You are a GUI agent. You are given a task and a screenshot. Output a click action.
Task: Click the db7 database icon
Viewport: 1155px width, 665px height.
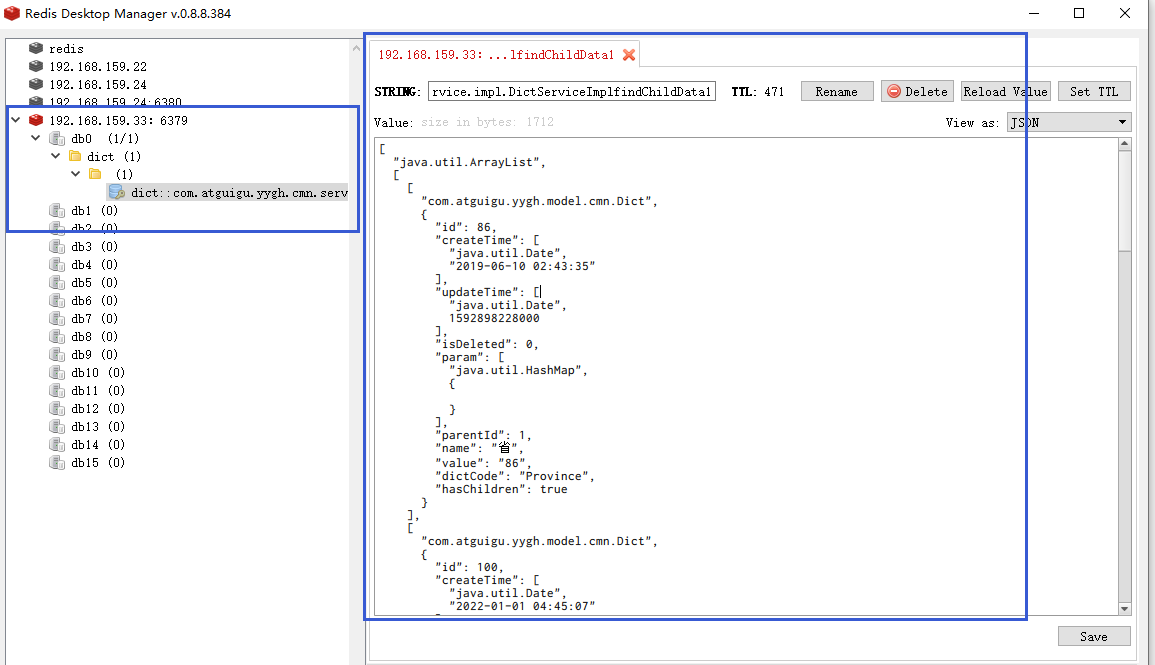(x=57, y=319)
